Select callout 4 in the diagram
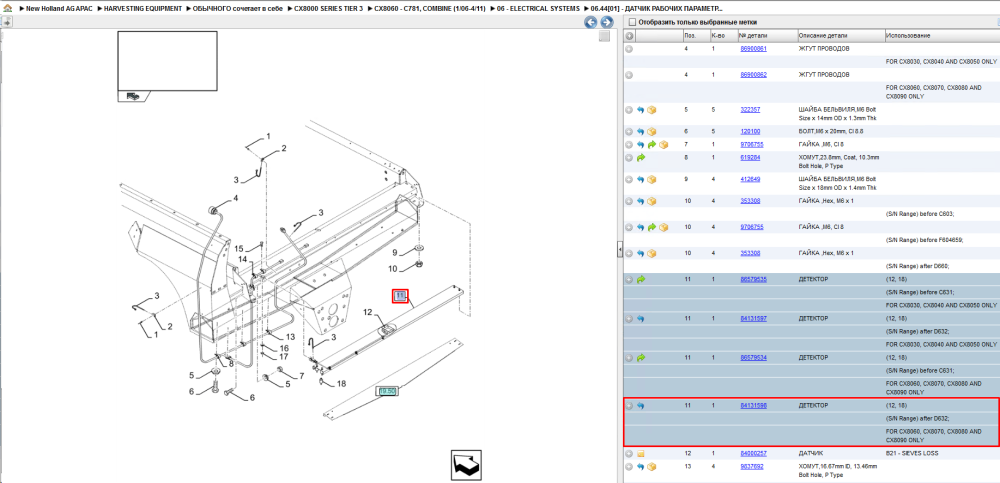 235,198
